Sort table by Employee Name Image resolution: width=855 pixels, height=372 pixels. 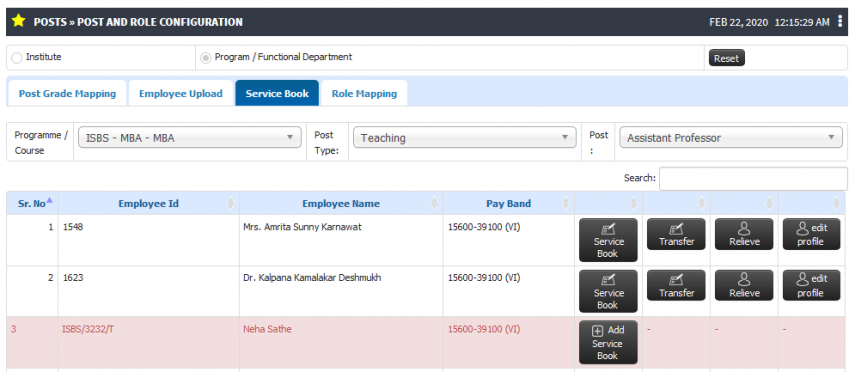click(x=341, y=203)
